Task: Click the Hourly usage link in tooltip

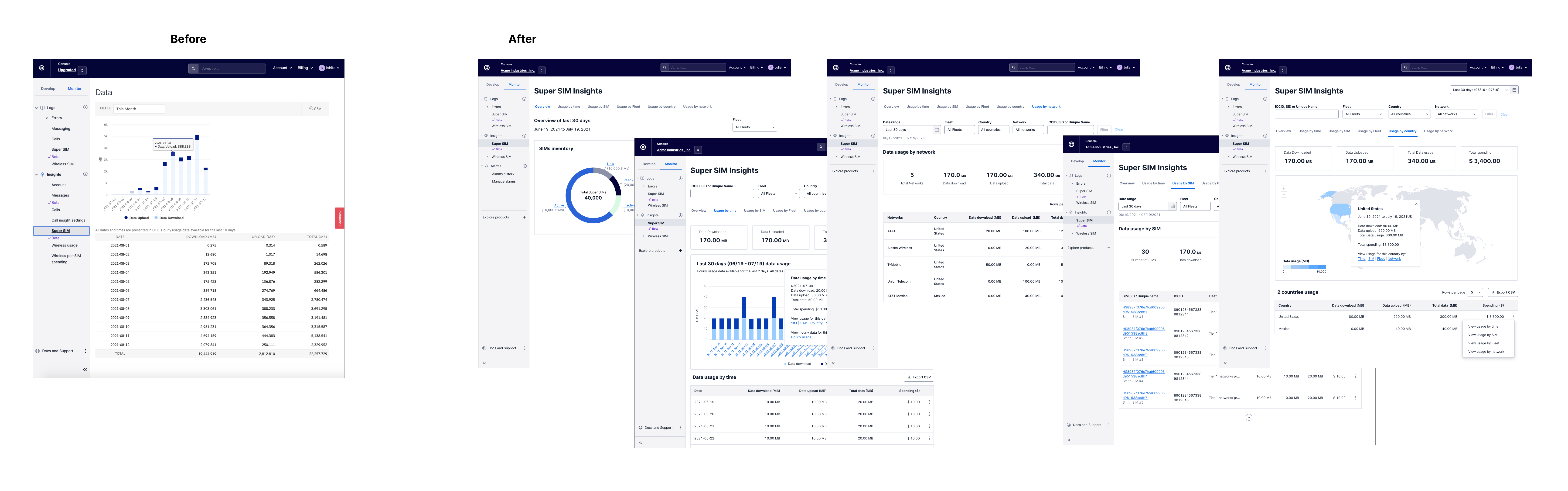Action: click(x=801, y=337)
